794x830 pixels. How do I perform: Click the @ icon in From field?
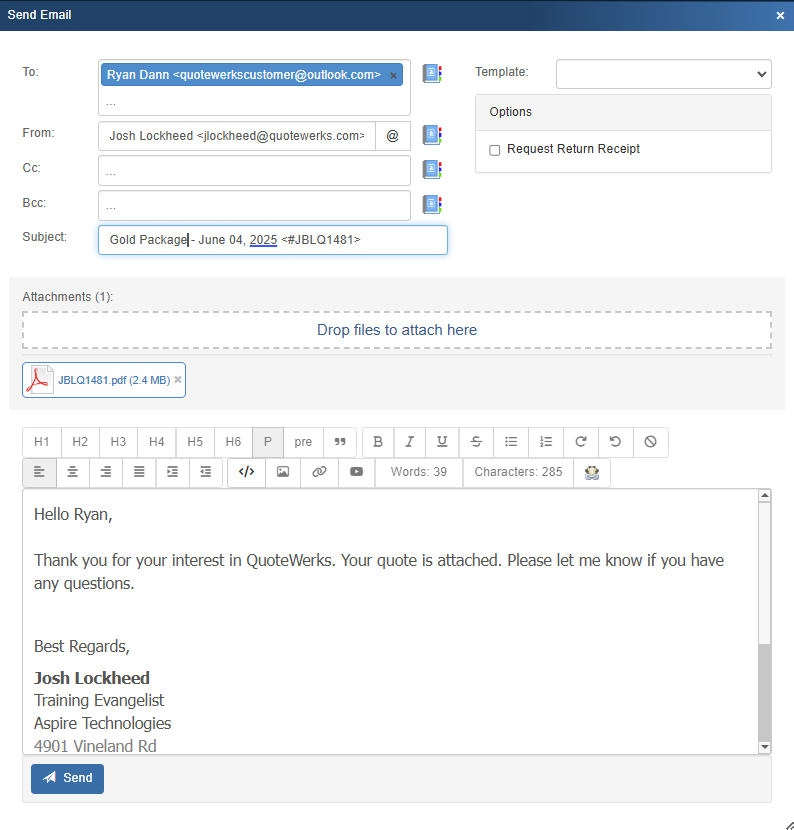tap(392, 136)
